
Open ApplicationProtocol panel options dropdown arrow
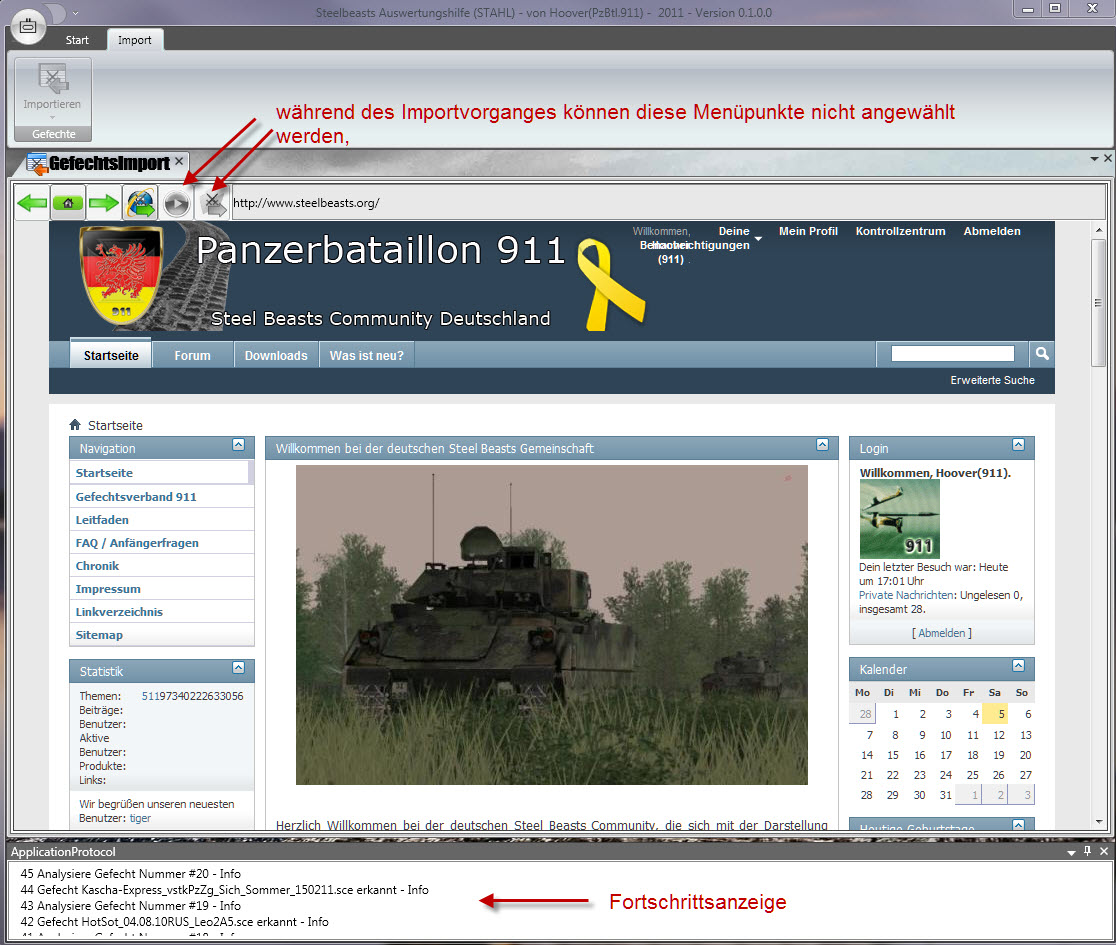[1071, 852]
